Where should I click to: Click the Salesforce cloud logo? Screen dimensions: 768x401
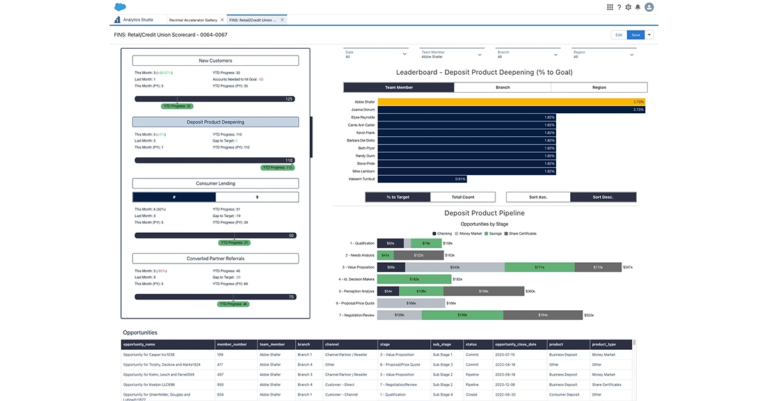[x=120, y=7]
